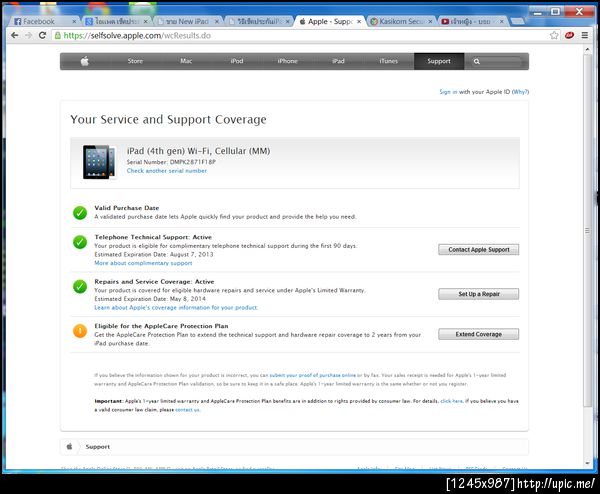Open the iPhone section in Apple nav

[287, 61]
